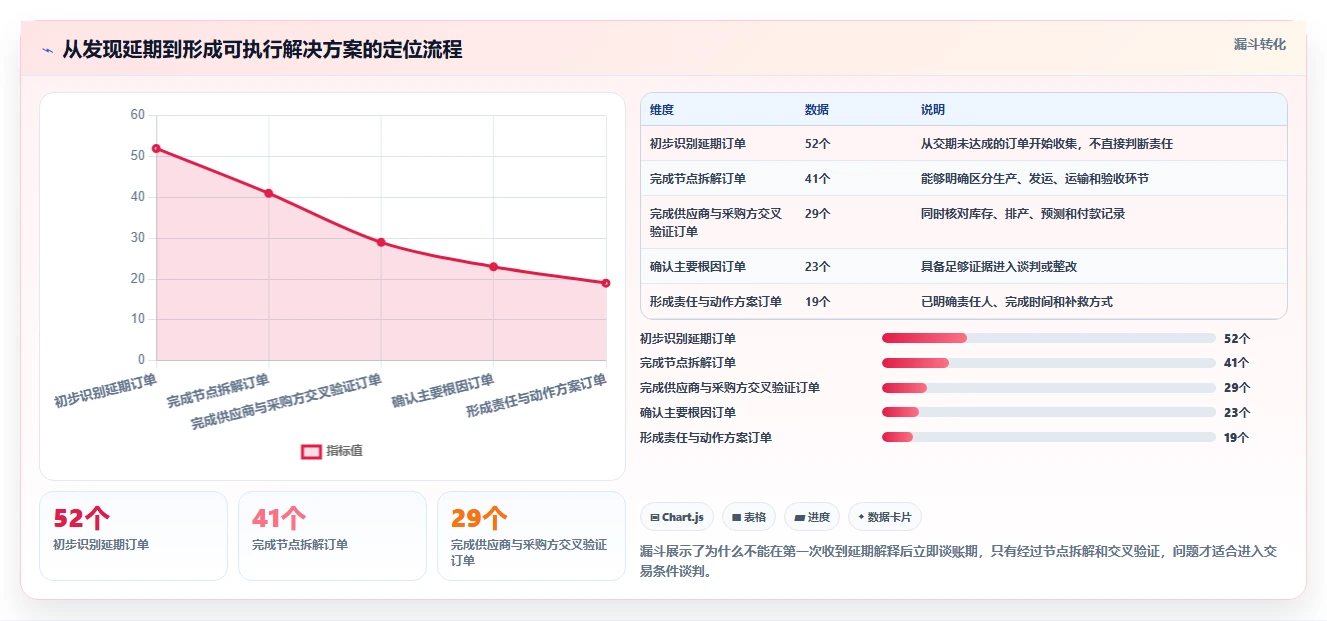This screenshot has width=1327, height=621.
Task: Click progress list value 52个
Action: (x=1237, y=339)
